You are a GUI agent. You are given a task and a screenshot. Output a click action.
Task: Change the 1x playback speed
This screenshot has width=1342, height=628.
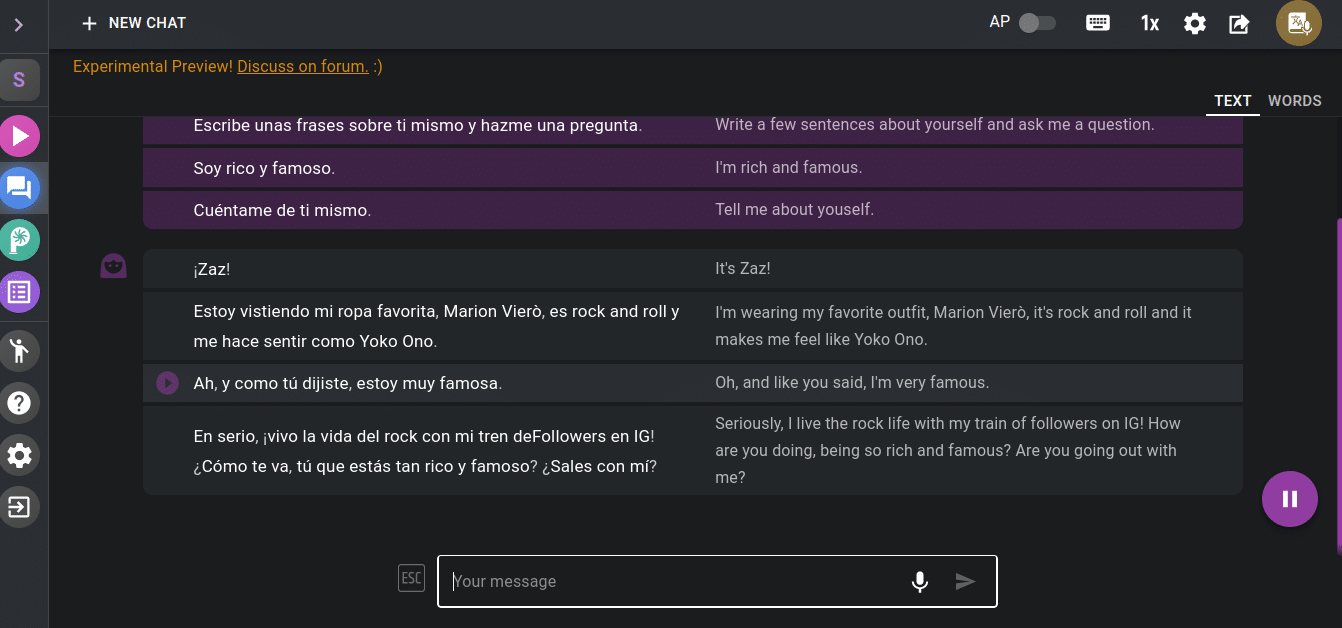click(x=1150, y=23)
